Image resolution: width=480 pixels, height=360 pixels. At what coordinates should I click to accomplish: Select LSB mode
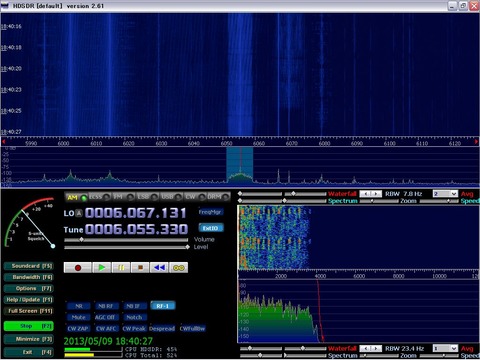[147, 197]
